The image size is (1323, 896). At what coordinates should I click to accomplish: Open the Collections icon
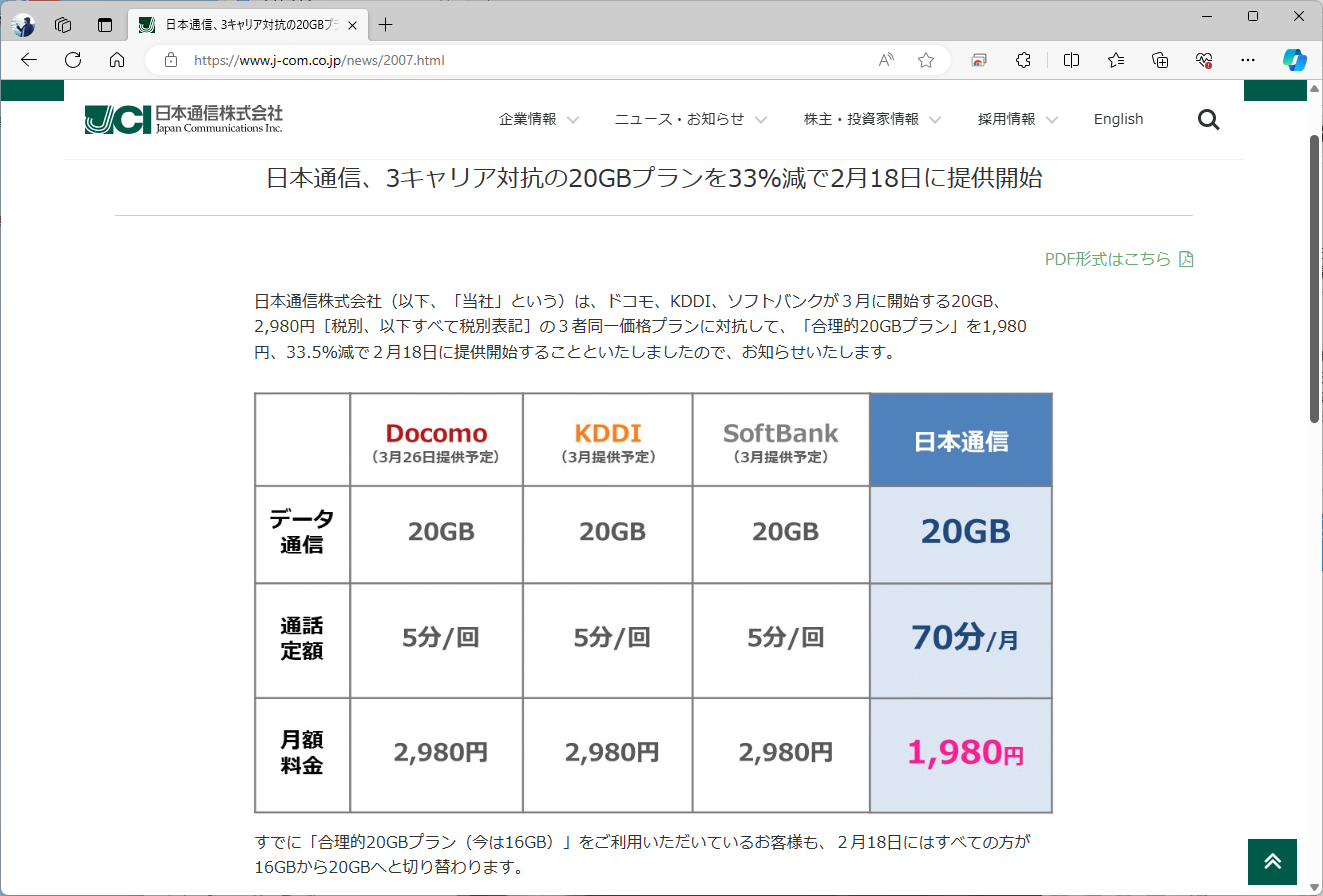pos(1160,60)
